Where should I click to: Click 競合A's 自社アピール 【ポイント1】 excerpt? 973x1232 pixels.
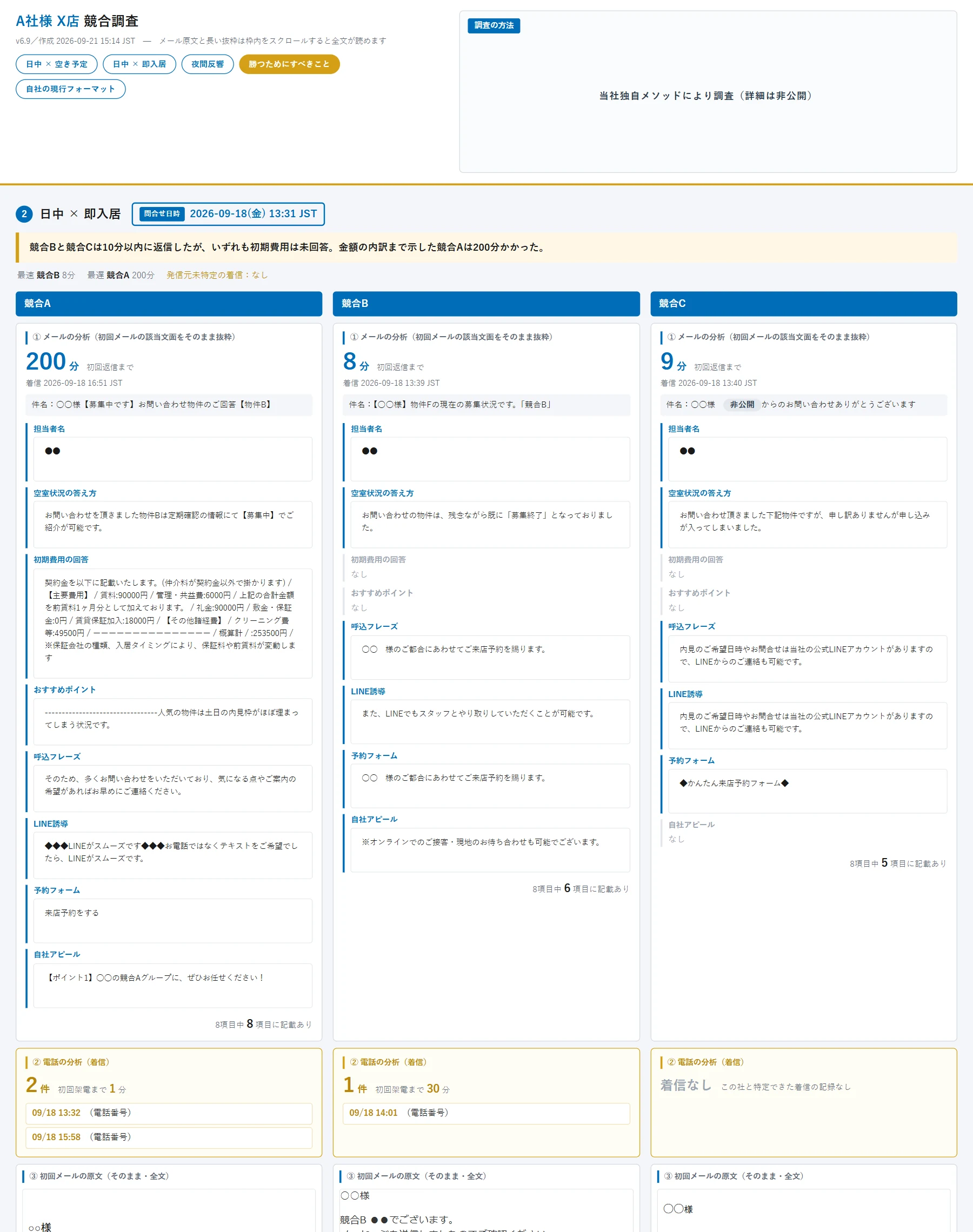pyautogui.click(x=172, y=986)
